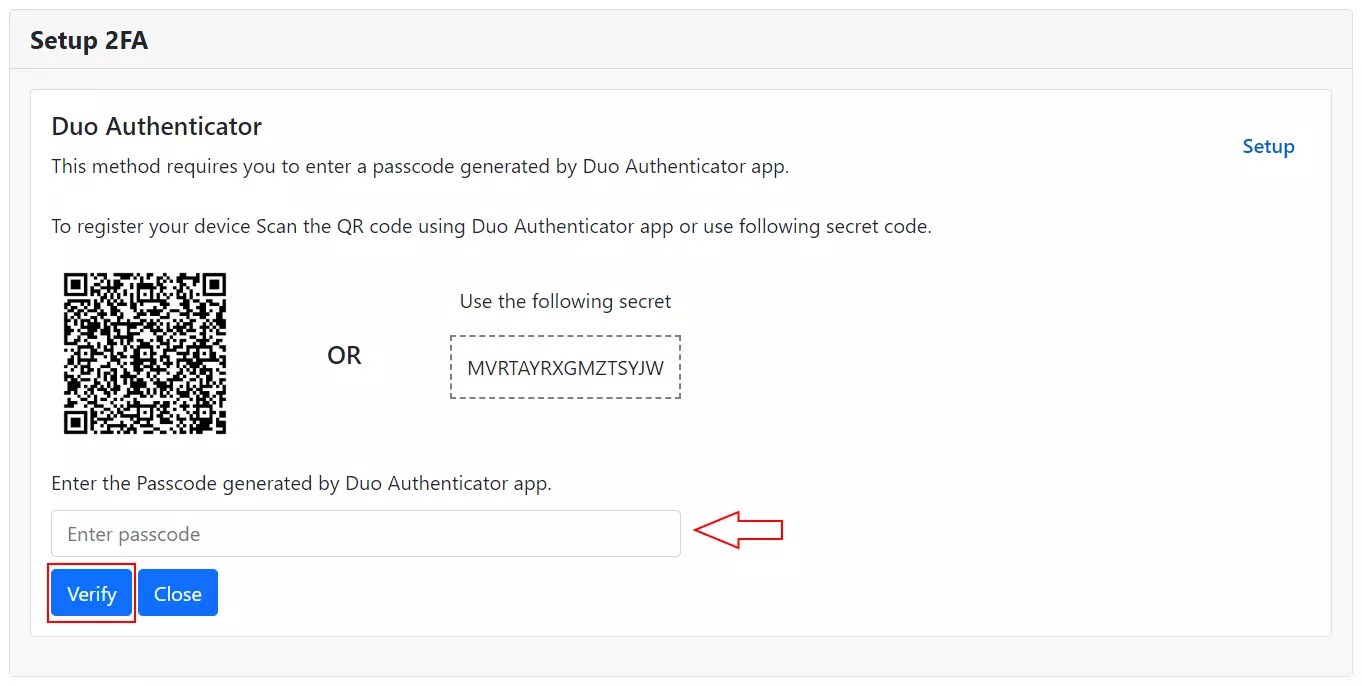Click the QR scan instruction sentence

[x=491, y=226]
